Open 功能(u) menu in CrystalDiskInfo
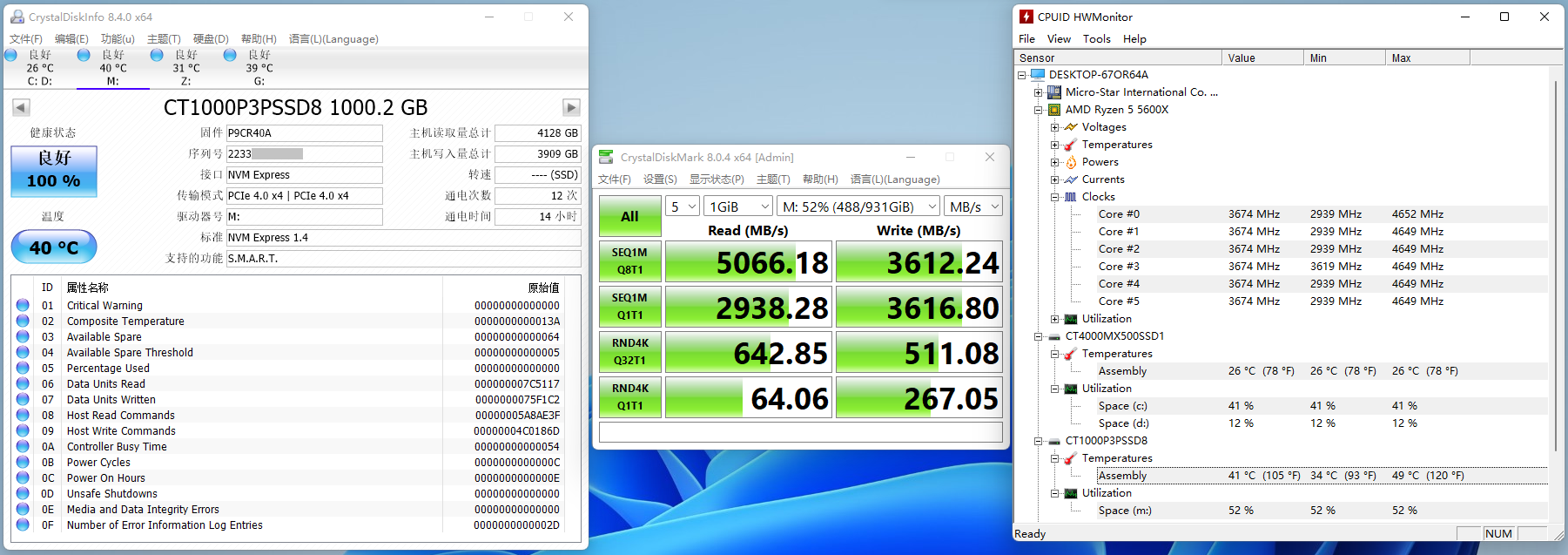The image size is (1568, 555). (x=118, y=39)
